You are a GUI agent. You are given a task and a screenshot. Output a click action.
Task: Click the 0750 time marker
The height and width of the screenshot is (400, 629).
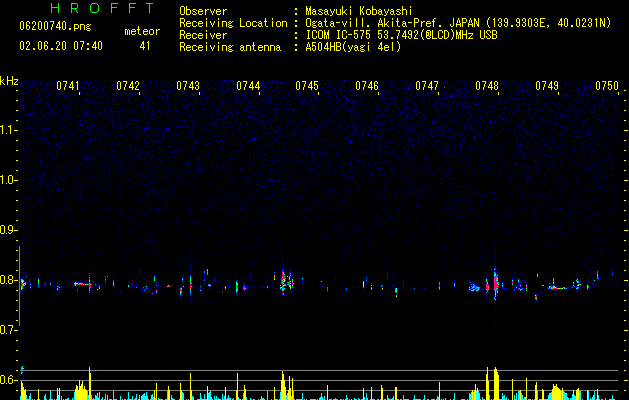[607, 86]
